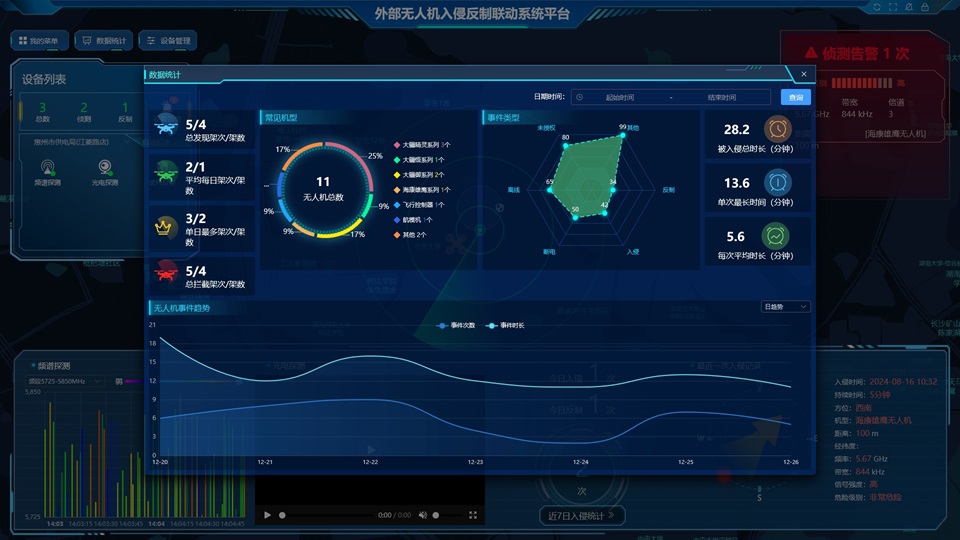Select the 光电探测 camera device icon
960x540 pixels.
click(x=104, y=167)
